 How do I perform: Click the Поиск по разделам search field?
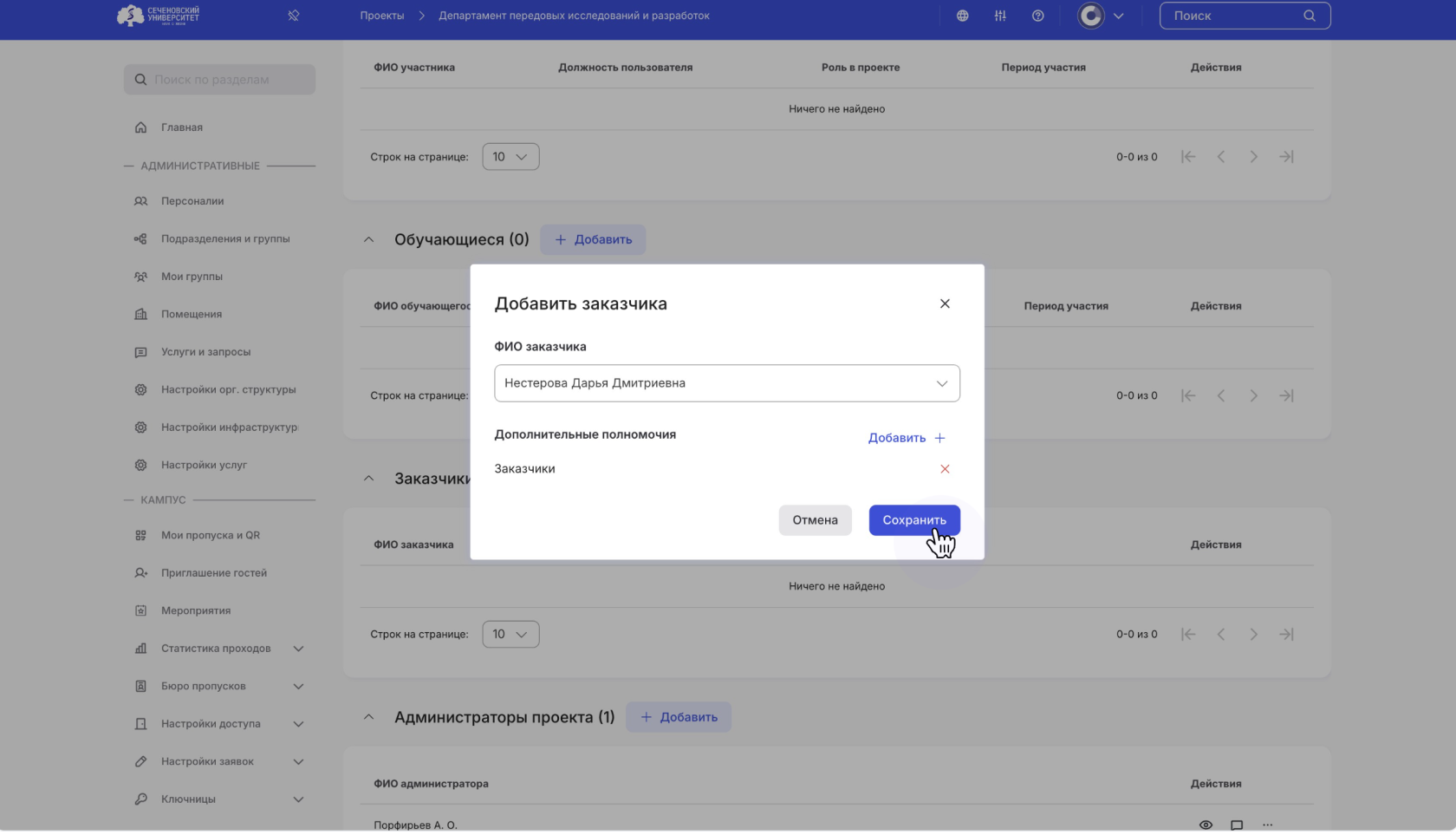(x=219, y=79)
